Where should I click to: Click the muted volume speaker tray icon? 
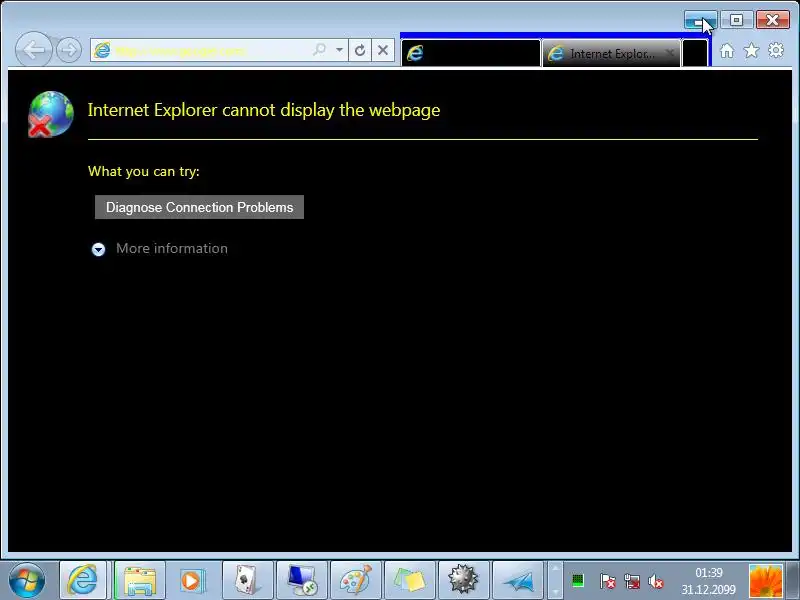click(x=656, y=581)
